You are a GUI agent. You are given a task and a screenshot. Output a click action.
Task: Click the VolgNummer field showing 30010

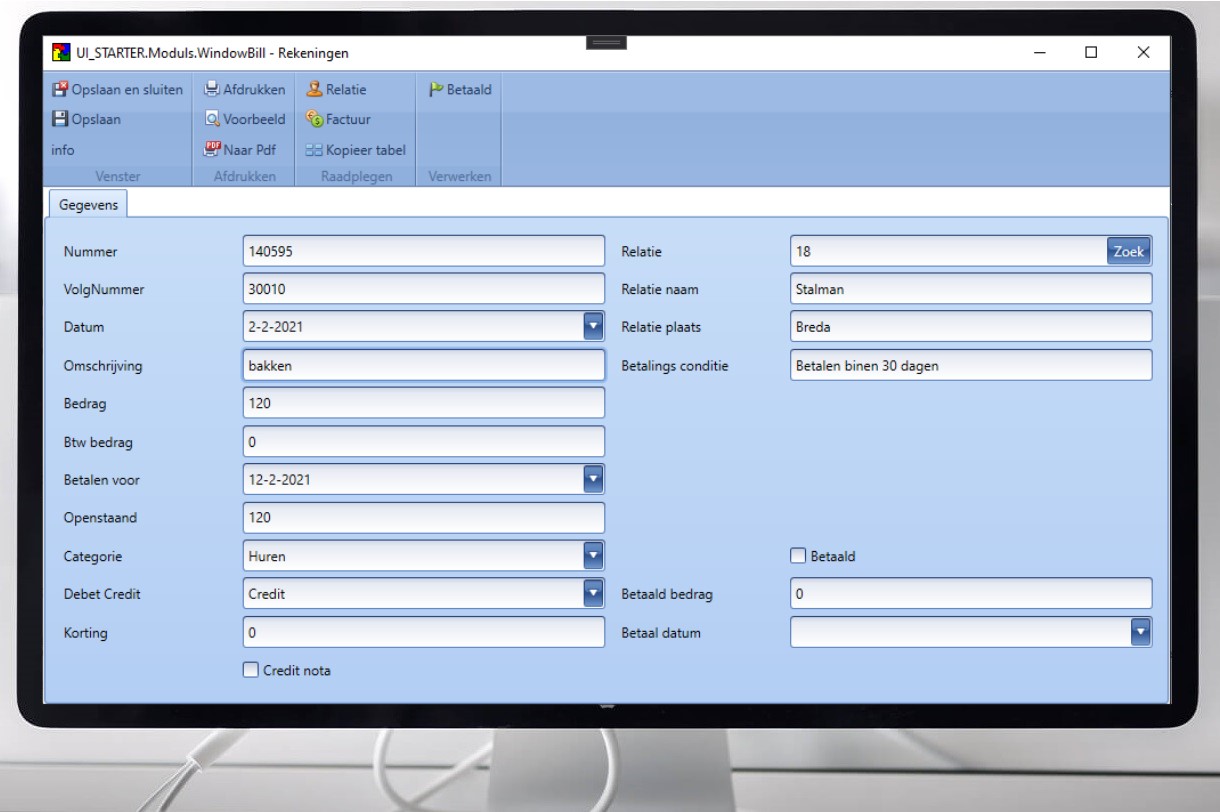[424, 290]
